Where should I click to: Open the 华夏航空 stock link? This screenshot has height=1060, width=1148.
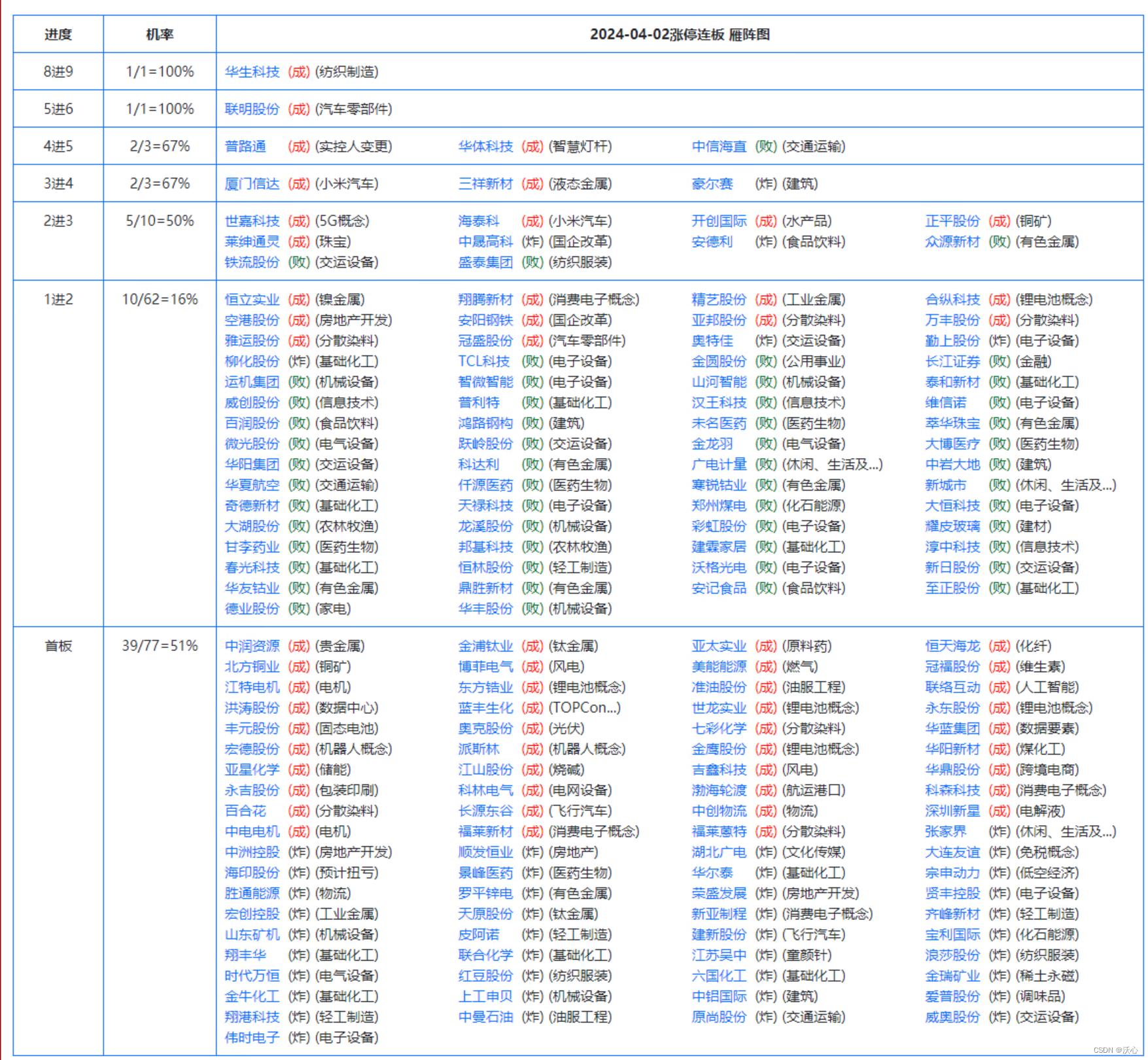click(252, 485)
